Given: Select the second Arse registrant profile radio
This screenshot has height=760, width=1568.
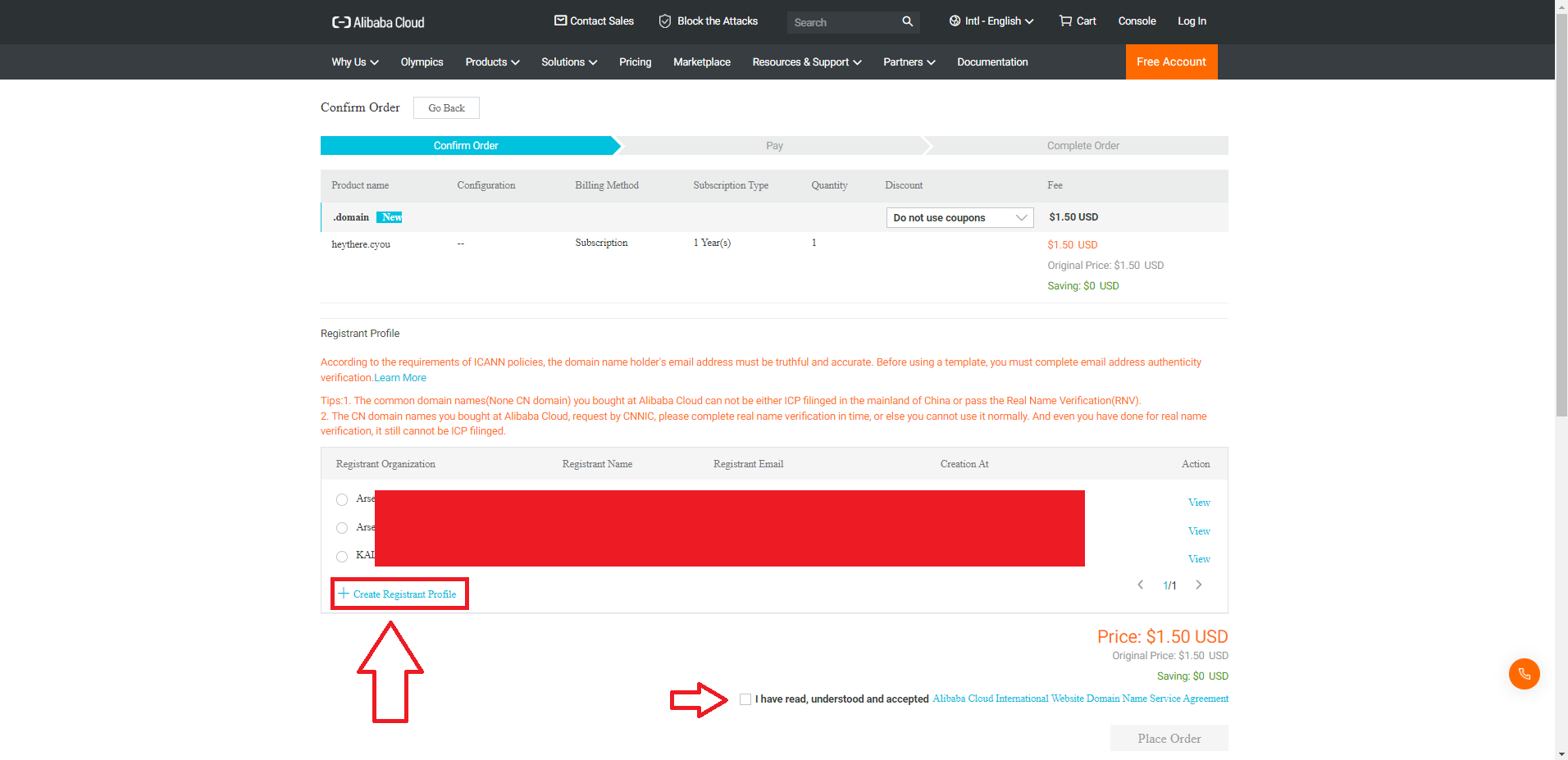Looking at the screenshot, I should [x=342, y=528].
